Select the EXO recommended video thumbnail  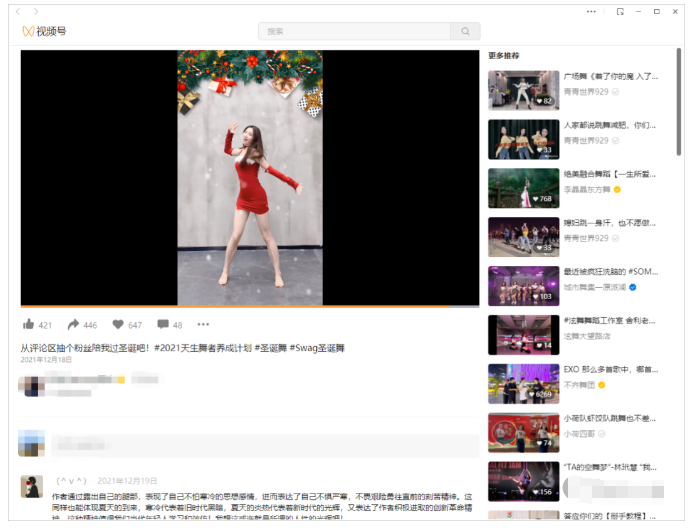click(x=523, y=384)
